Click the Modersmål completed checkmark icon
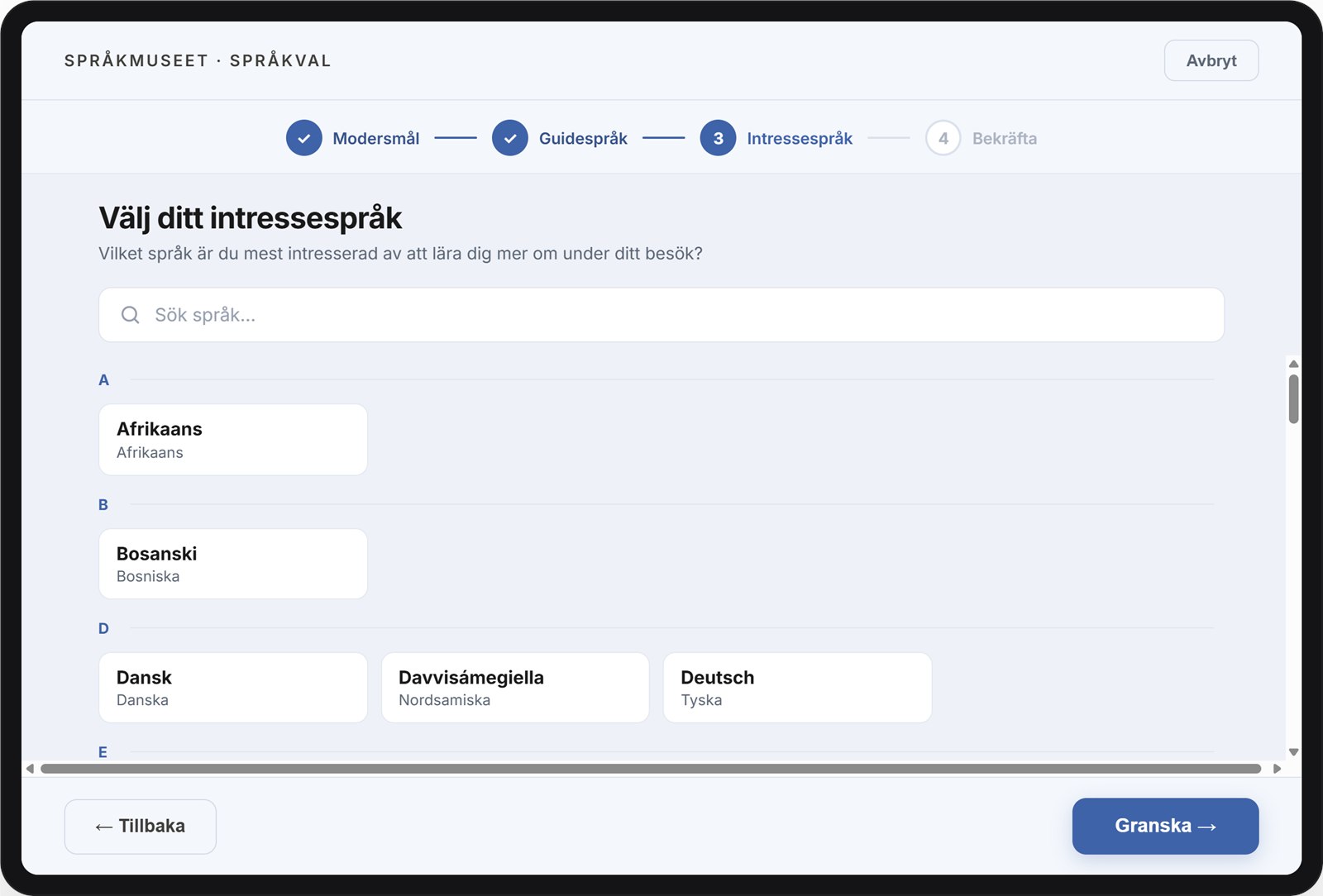This screenshot has width=1323, height=896. (x=304, y=138)
